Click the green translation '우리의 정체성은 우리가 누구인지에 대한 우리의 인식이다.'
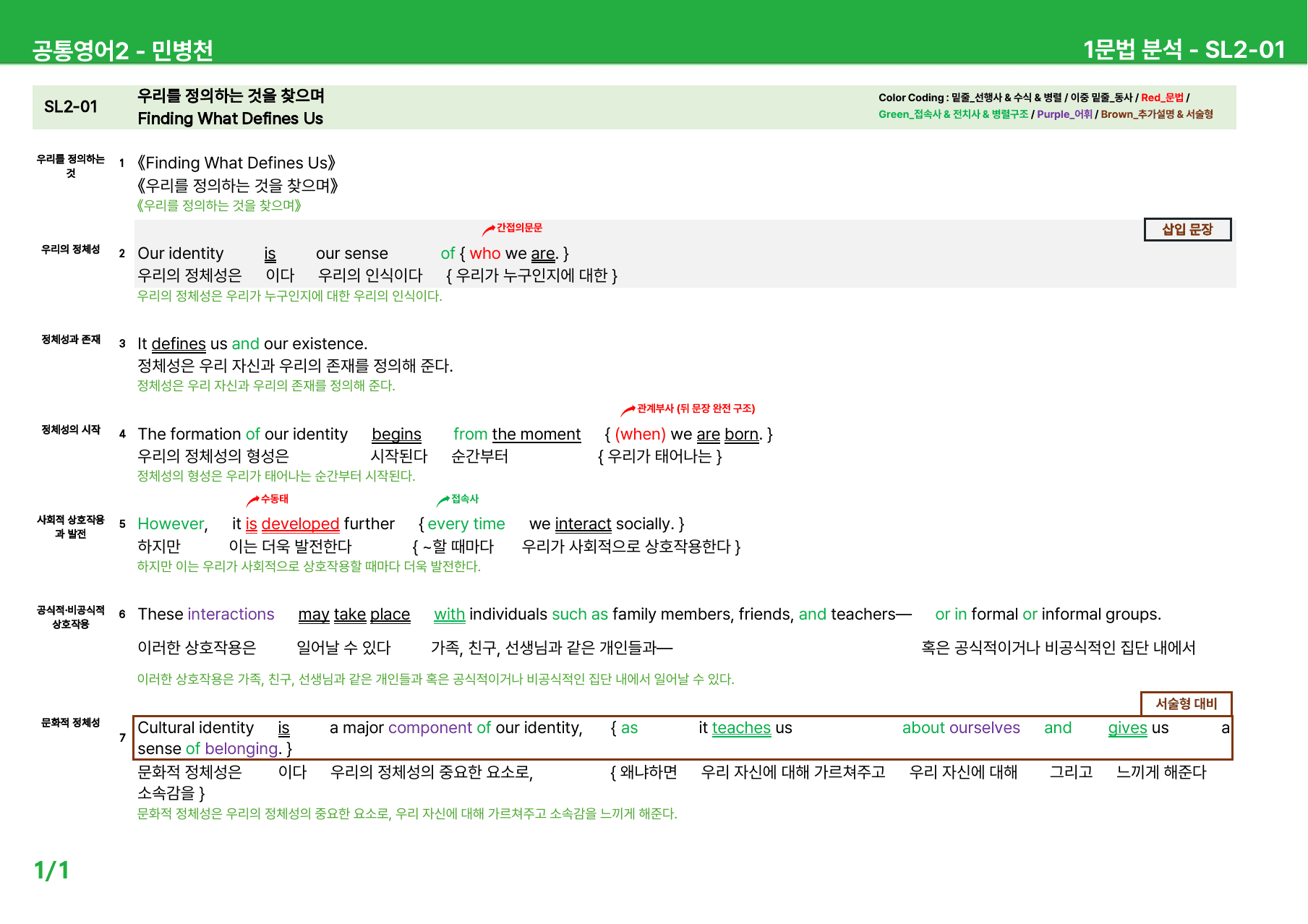Screen dimensions: 1308x924 289,296
